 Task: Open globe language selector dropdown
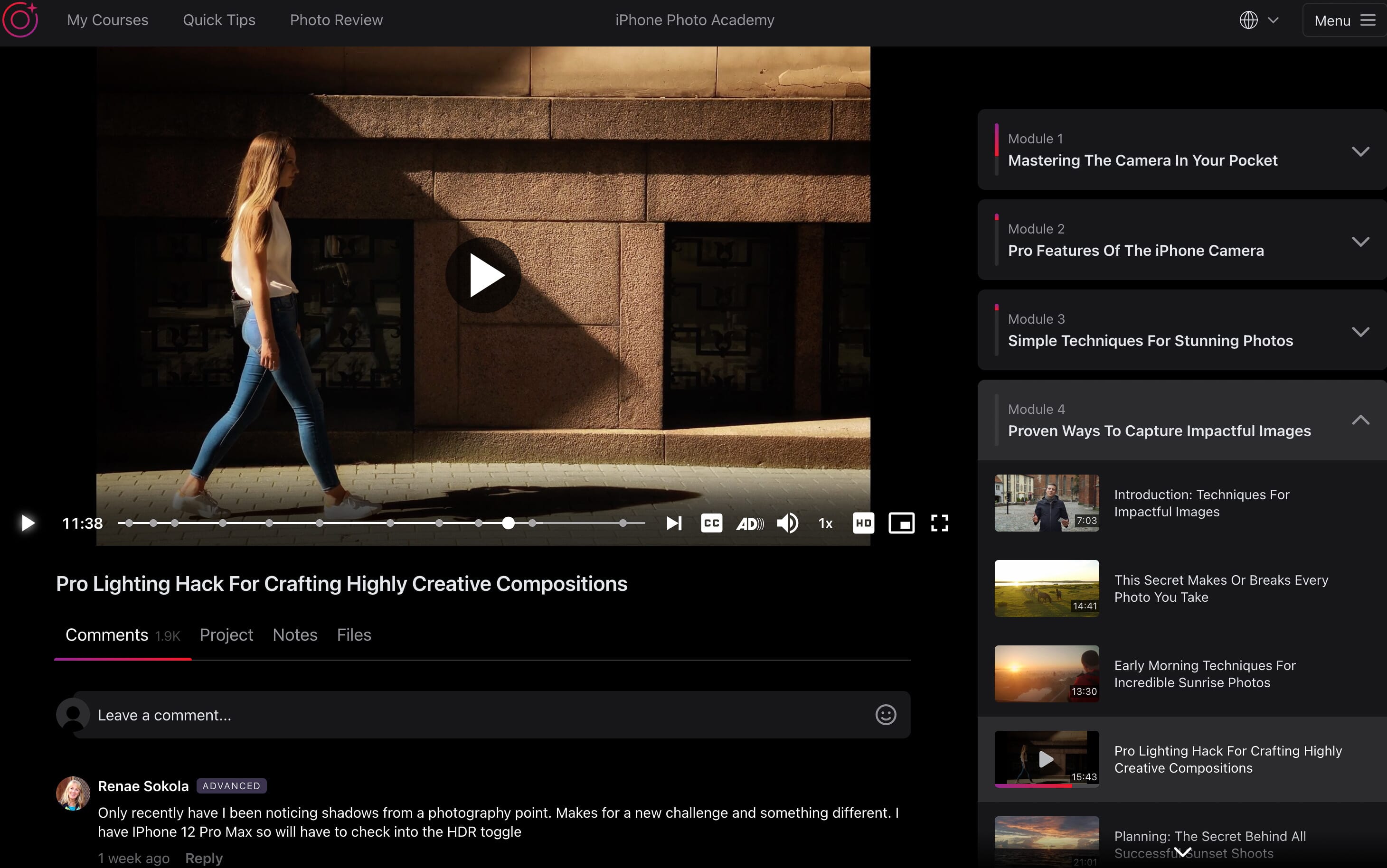click(1258, 19)
